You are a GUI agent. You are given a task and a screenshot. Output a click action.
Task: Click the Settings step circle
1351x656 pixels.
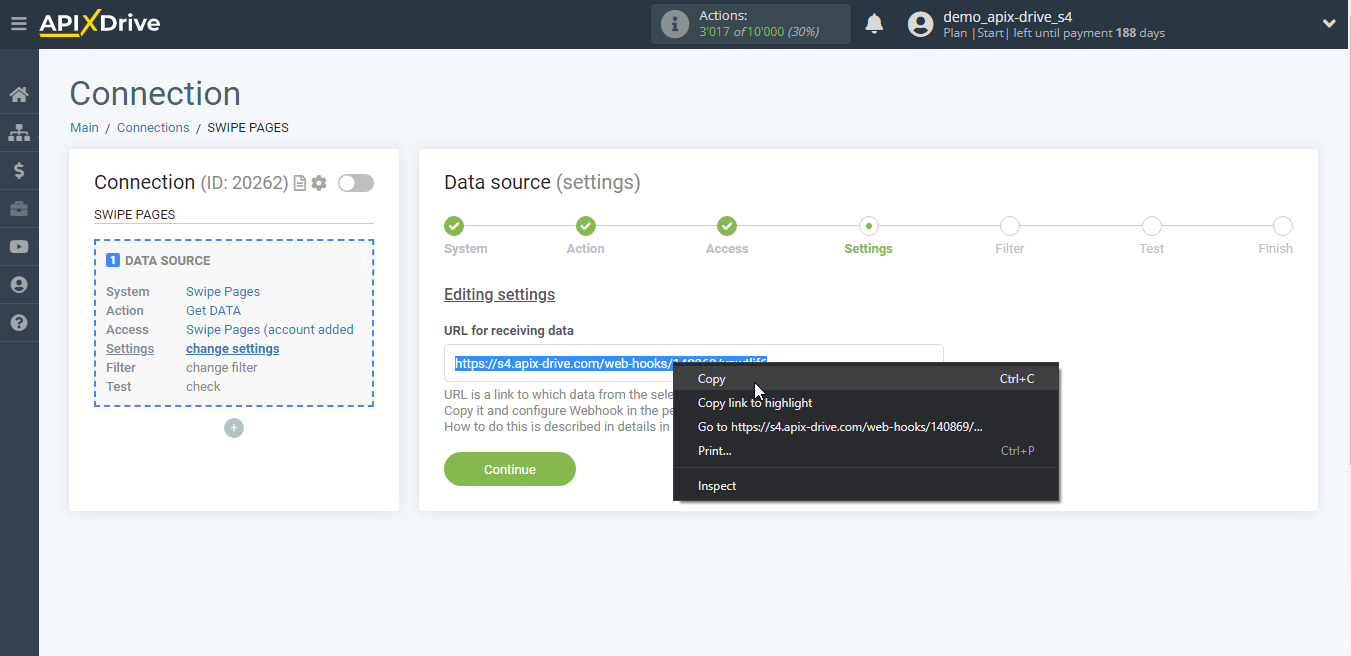pyautogui.click(x=869, y=227)
